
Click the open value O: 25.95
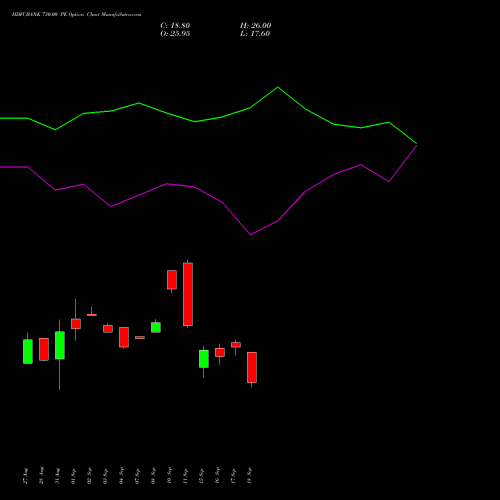coord(175,34)
